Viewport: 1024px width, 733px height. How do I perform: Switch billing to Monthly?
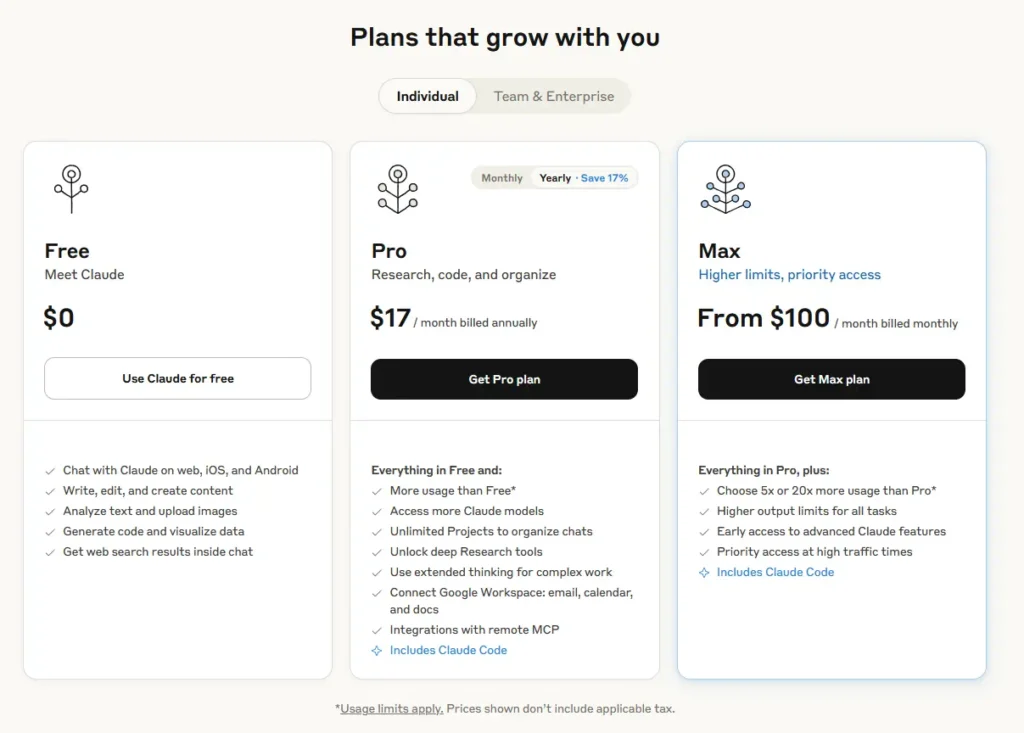502,178
